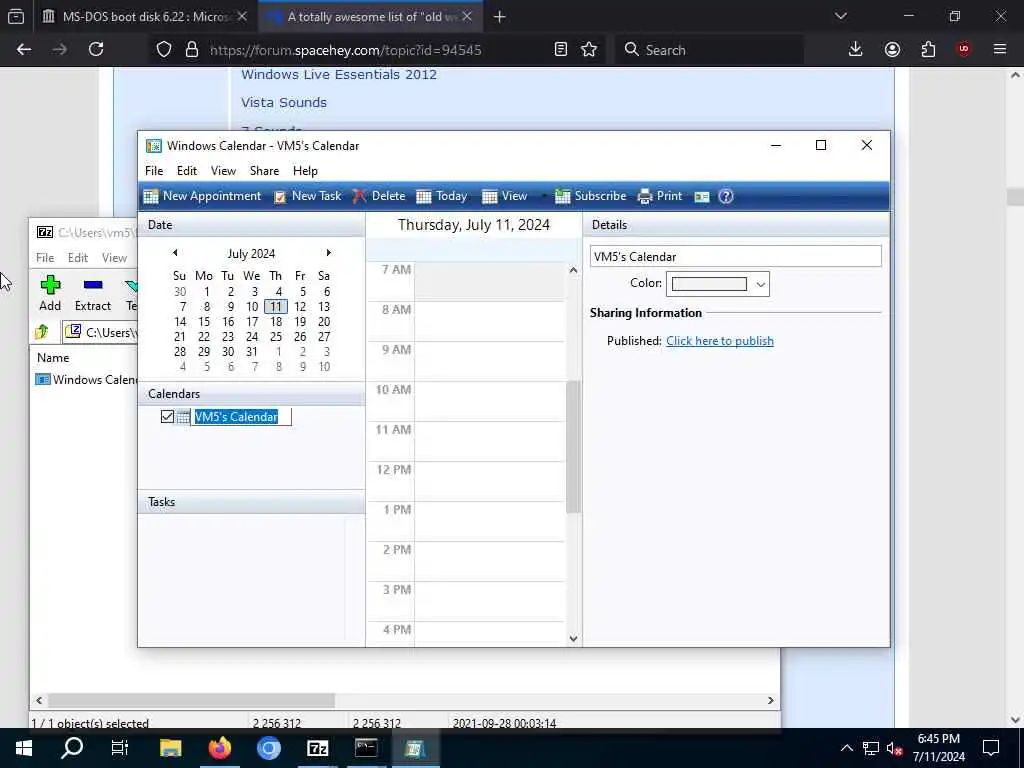Image resolution: width=1024 pixels, height=768 pixels.
Task: Open File Explorer from taskbar
Action: pos(170,748)
